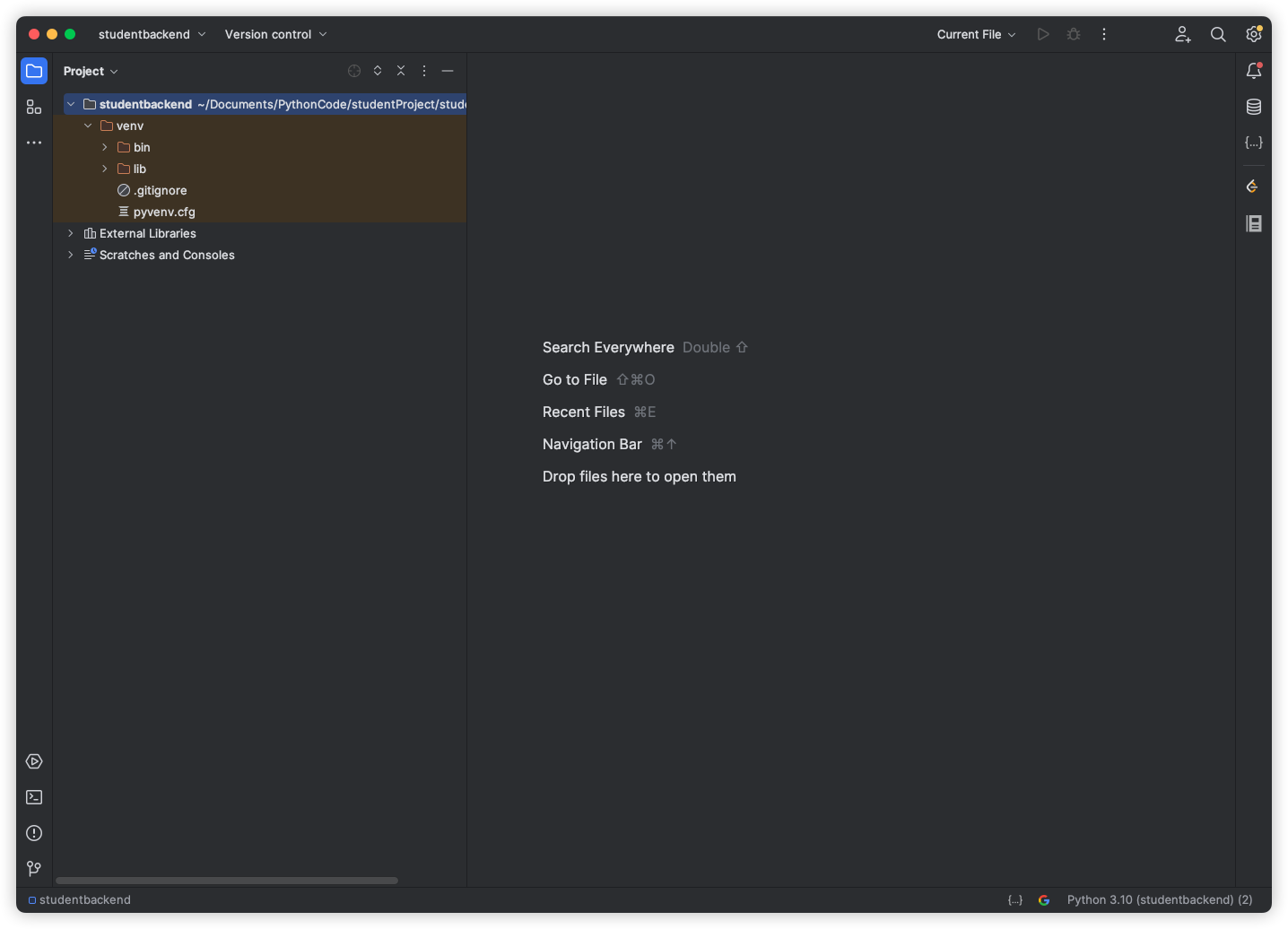Click the Project panel horizontal scrollbar
The height and width of the screenshot is (929, 1288).
pyautogui.click(x=227, y=881)
